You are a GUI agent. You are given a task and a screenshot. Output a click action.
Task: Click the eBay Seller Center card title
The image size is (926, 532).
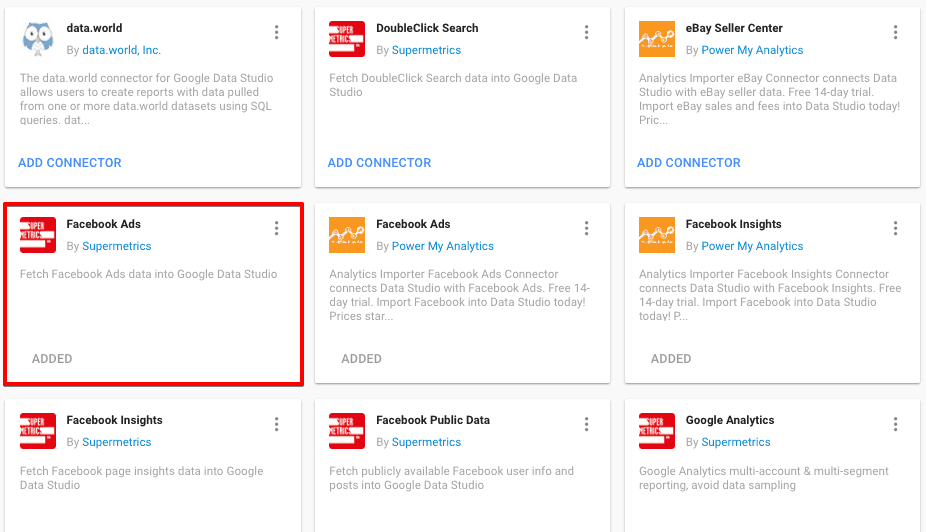(734, 28)
